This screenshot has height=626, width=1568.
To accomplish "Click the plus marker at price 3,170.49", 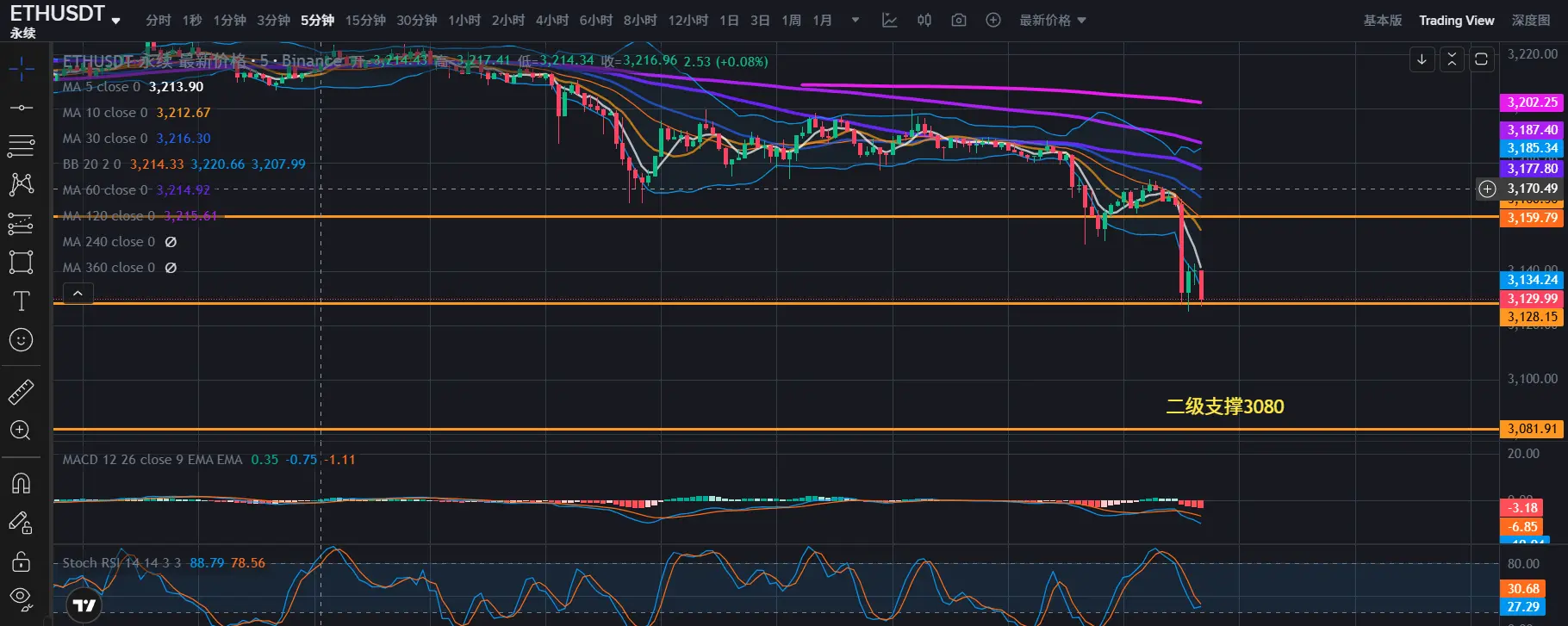I will click(1488, 189).
